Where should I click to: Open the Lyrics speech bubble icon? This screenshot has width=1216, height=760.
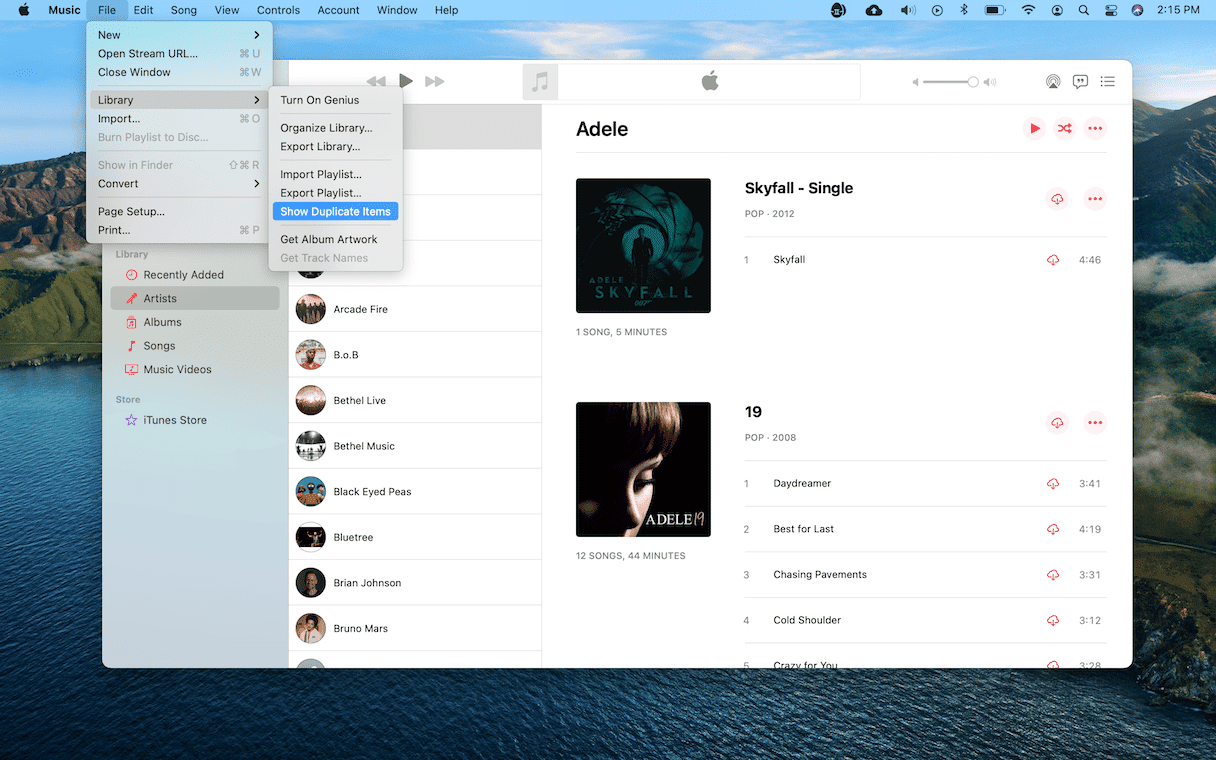pyautogui.click(x=1080, y=82)
